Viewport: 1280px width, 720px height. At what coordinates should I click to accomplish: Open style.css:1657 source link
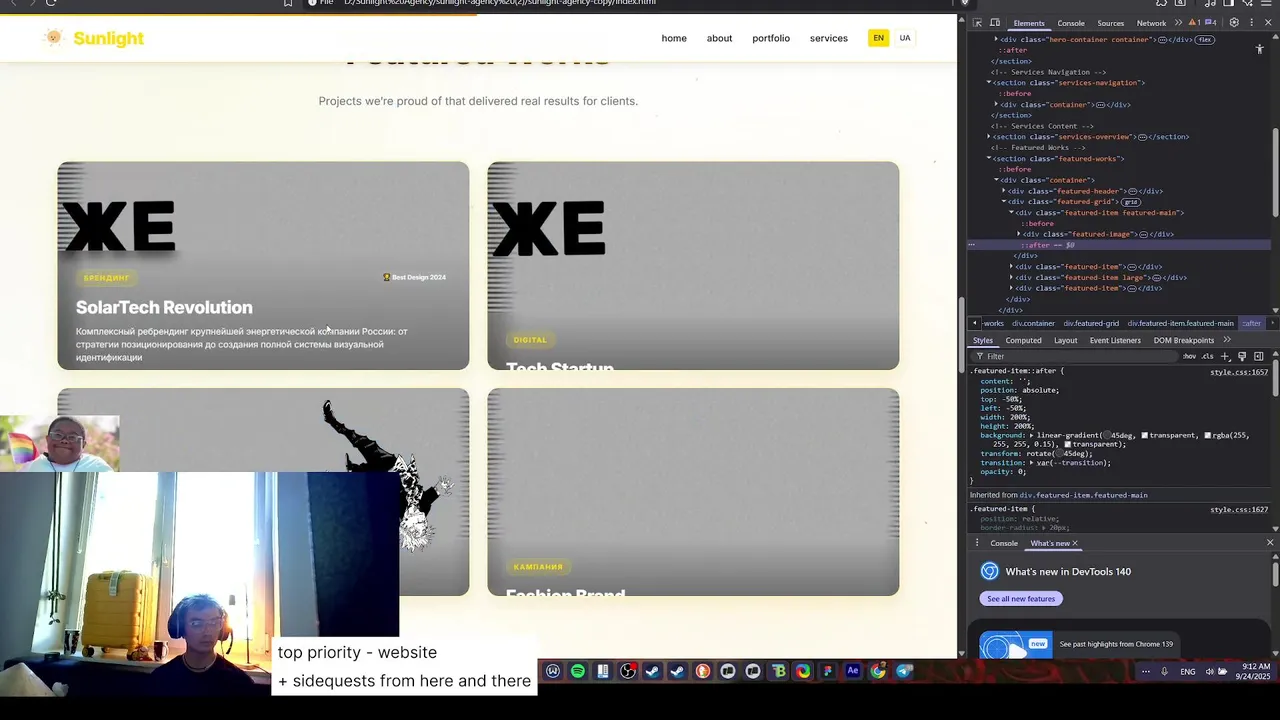[1239, 372]
